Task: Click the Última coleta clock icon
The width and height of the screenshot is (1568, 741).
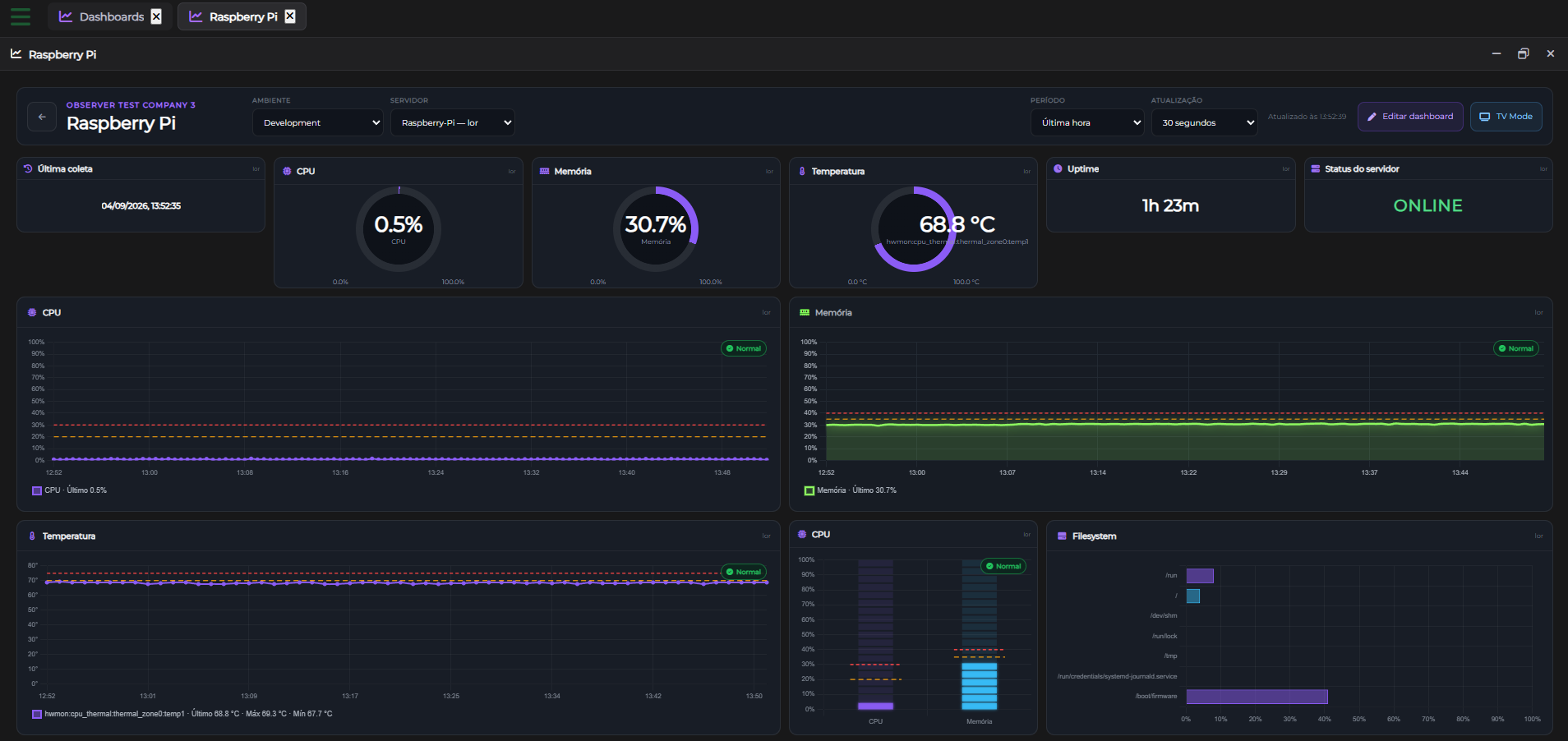Action: (x=28, y=168)
